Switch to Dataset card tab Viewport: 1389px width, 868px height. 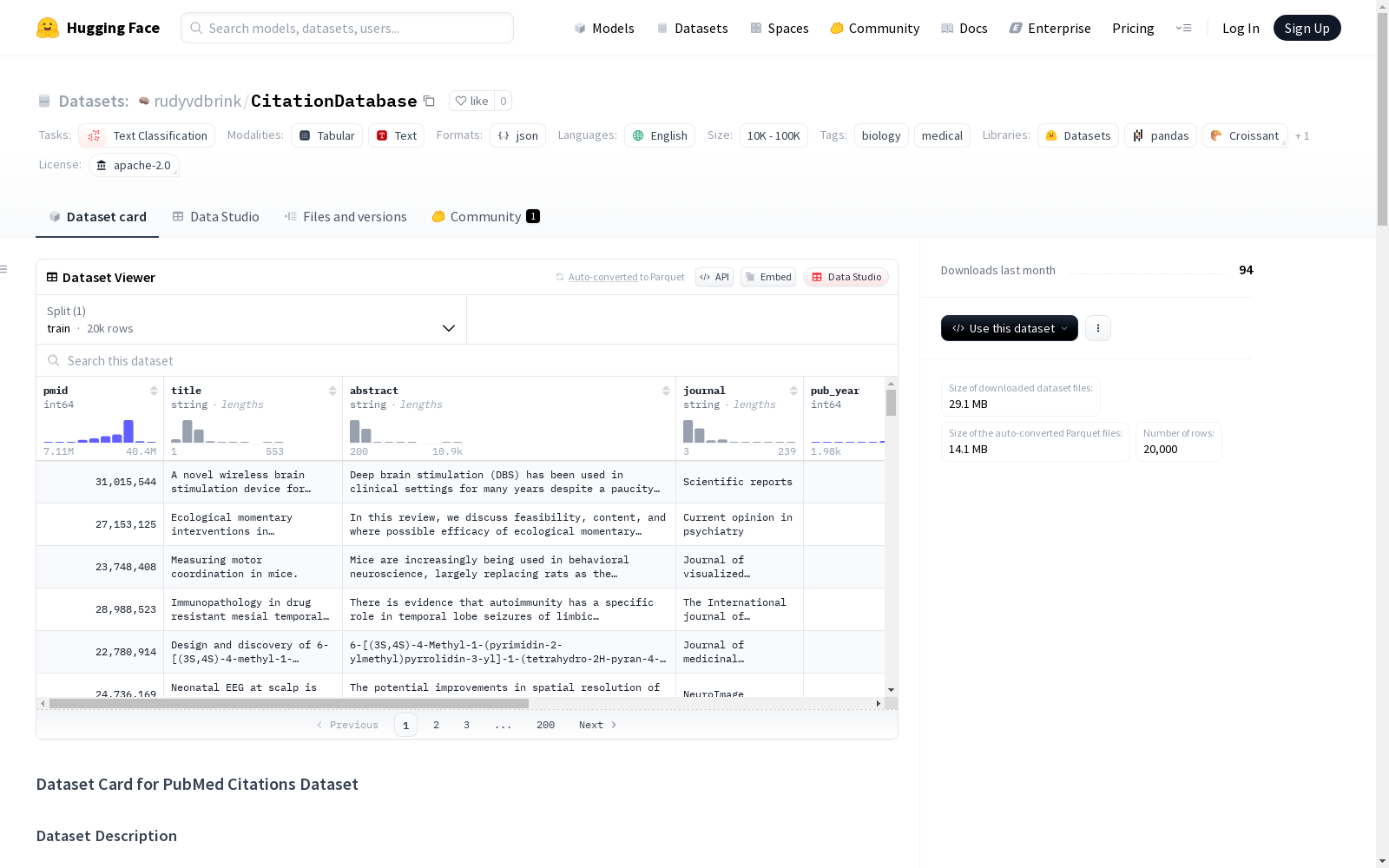coord(97,217)
